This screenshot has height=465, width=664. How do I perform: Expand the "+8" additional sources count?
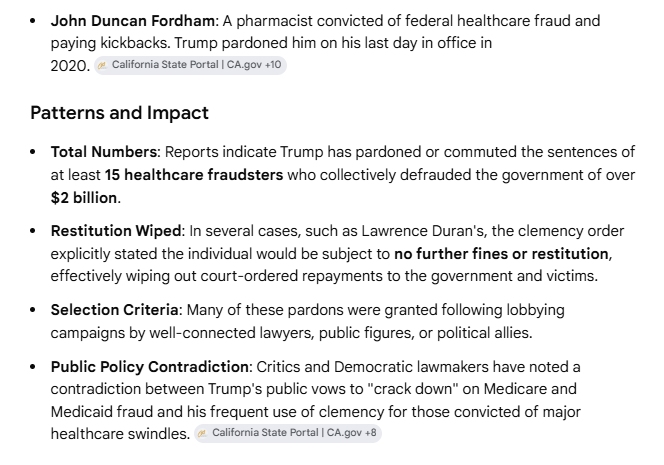pos(370,434)
